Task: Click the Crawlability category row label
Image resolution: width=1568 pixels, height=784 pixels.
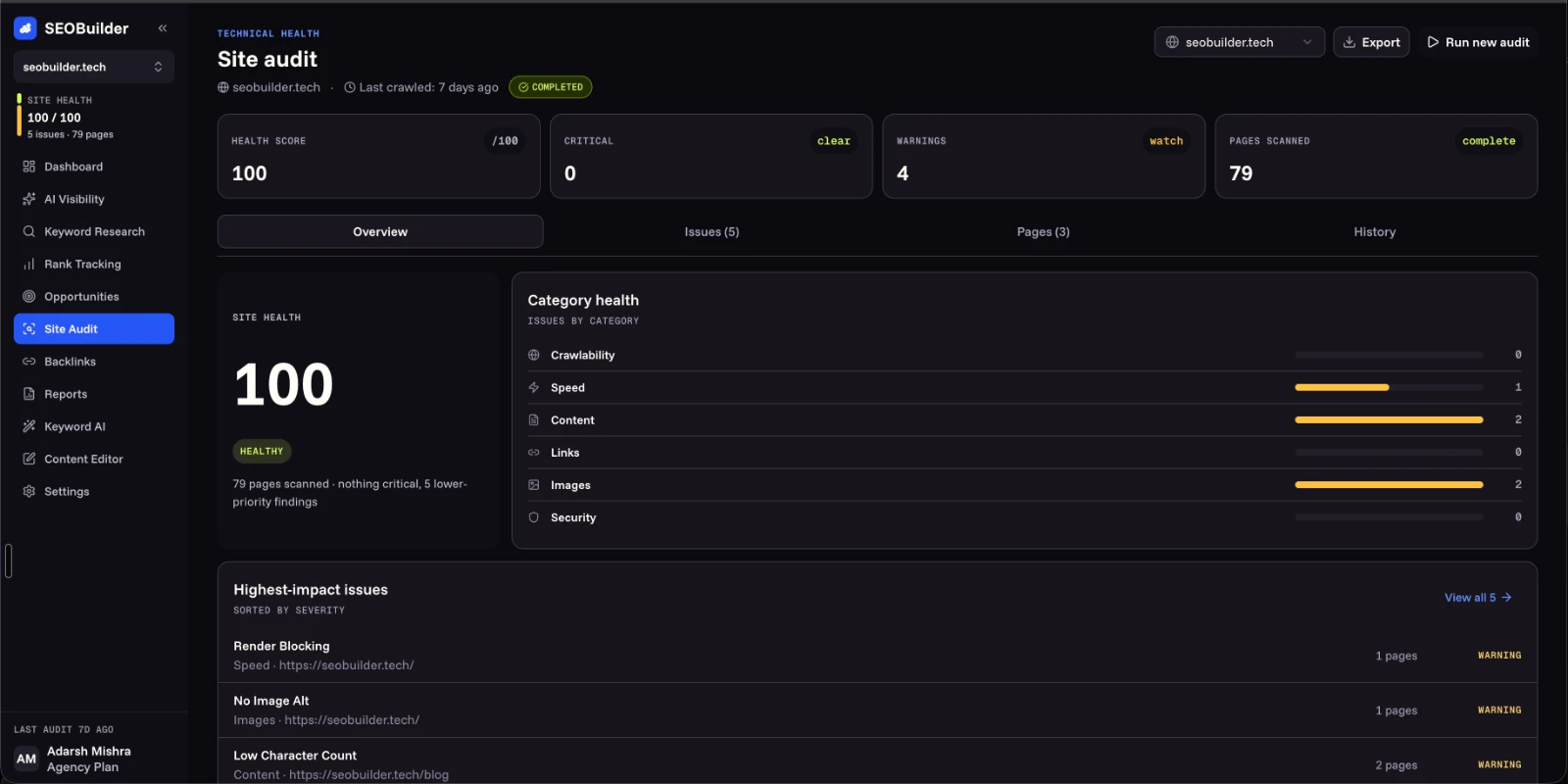Action: click(x=582, y=355)
